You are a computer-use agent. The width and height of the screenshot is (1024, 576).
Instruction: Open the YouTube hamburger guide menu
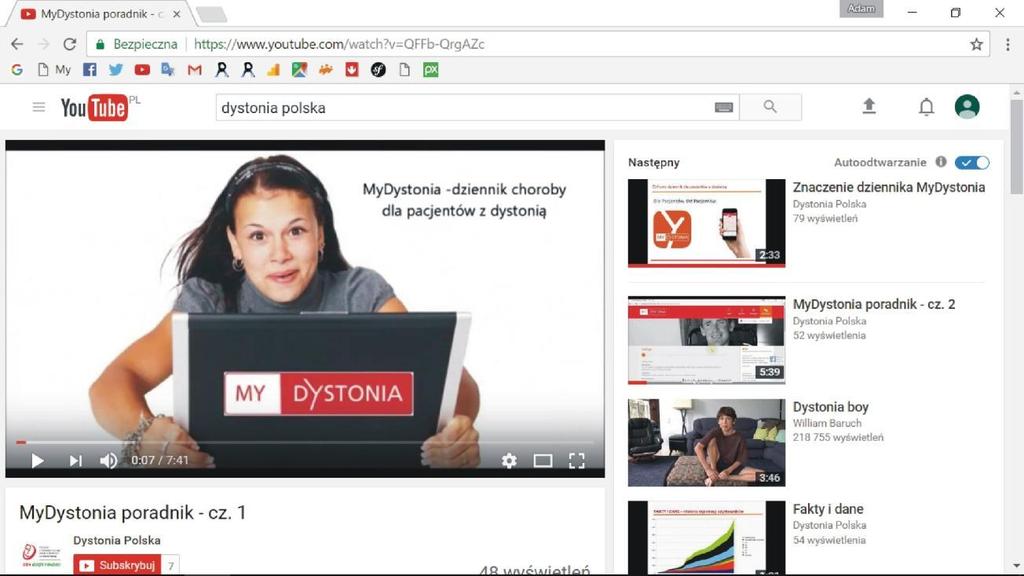click(39, 107)
